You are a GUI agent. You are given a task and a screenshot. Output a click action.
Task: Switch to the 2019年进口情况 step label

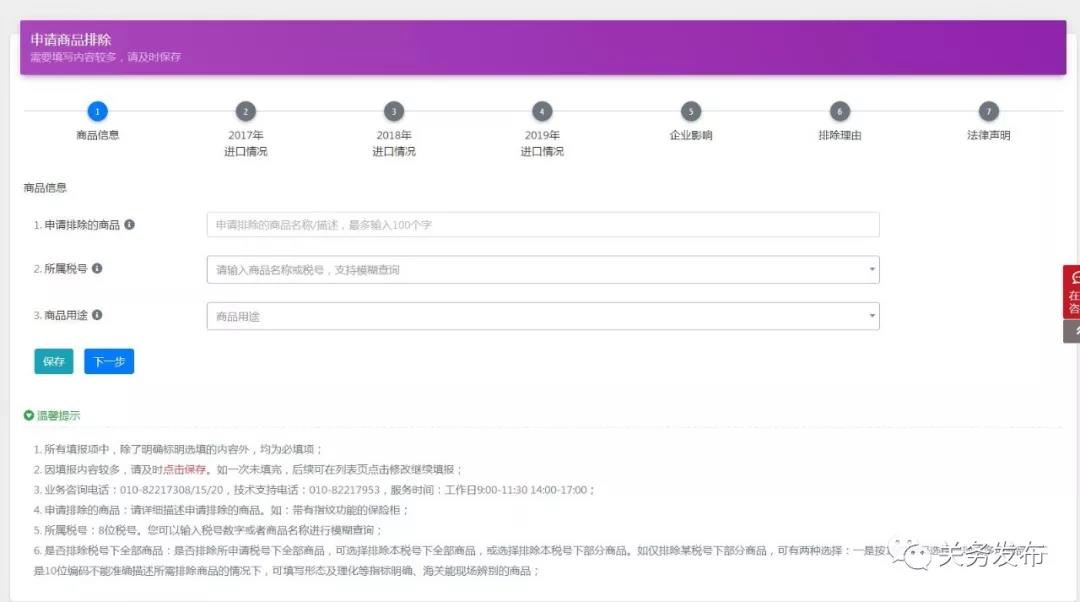pos(542,143)
